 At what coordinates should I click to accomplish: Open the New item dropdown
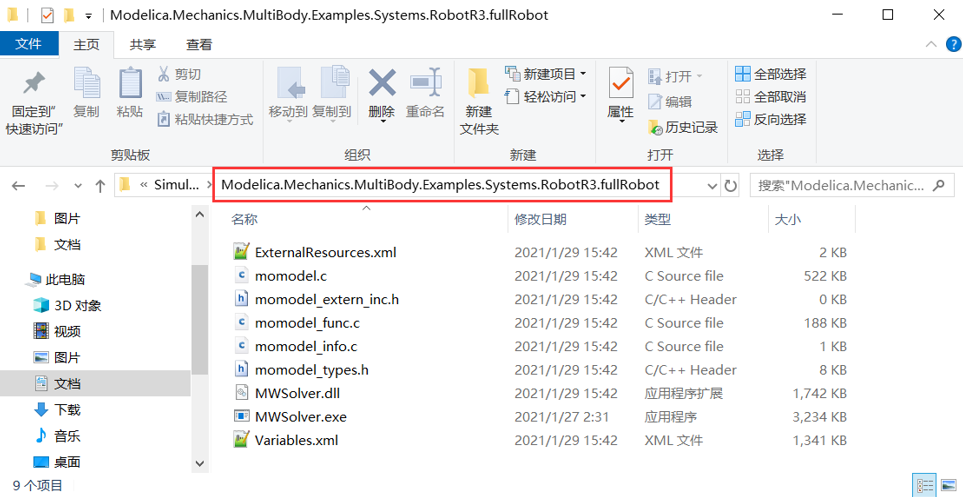tap(545, 74)
